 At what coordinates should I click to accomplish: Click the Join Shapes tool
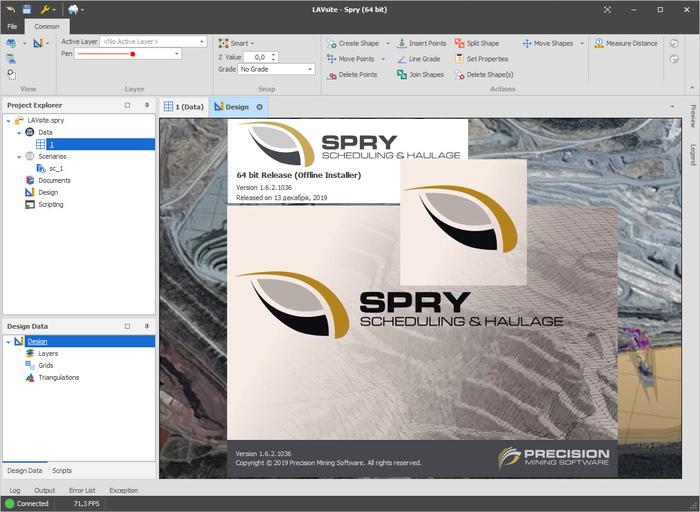point(420,74)
